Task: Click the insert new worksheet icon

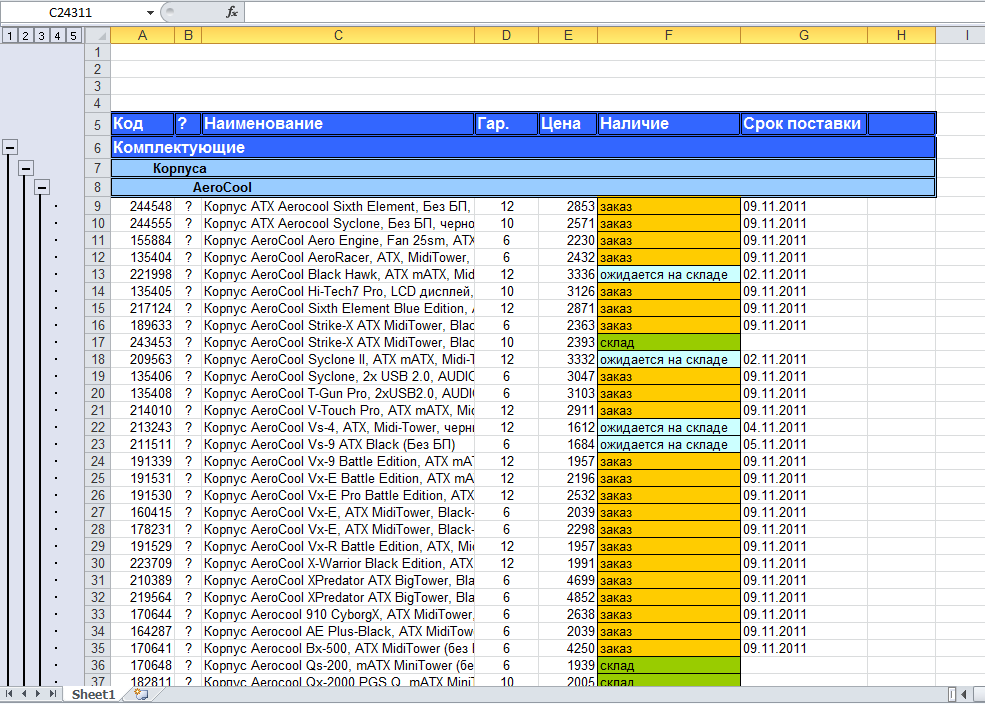Action: (141, 695)
